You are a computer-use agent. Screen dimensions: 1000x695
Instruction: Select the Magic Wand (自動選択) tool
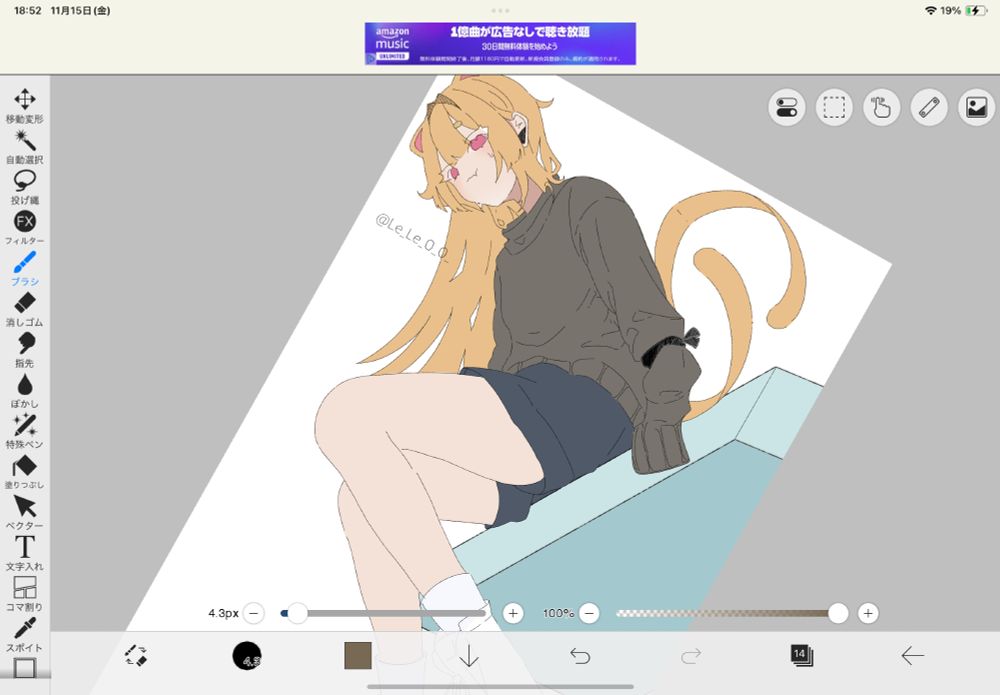(25, 147)
